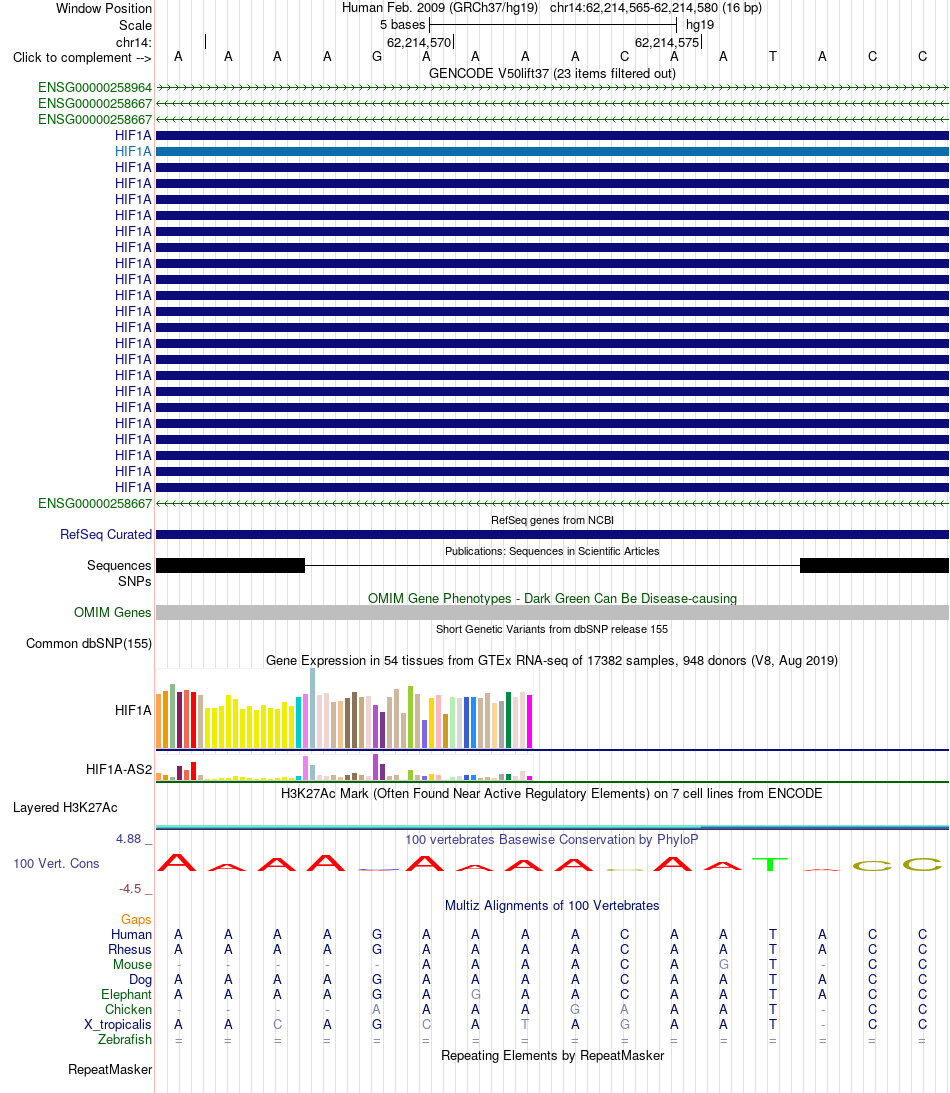Click the '5 bases' scale bar text
The image size is (950, 1093).
click(x=402, y=24)
